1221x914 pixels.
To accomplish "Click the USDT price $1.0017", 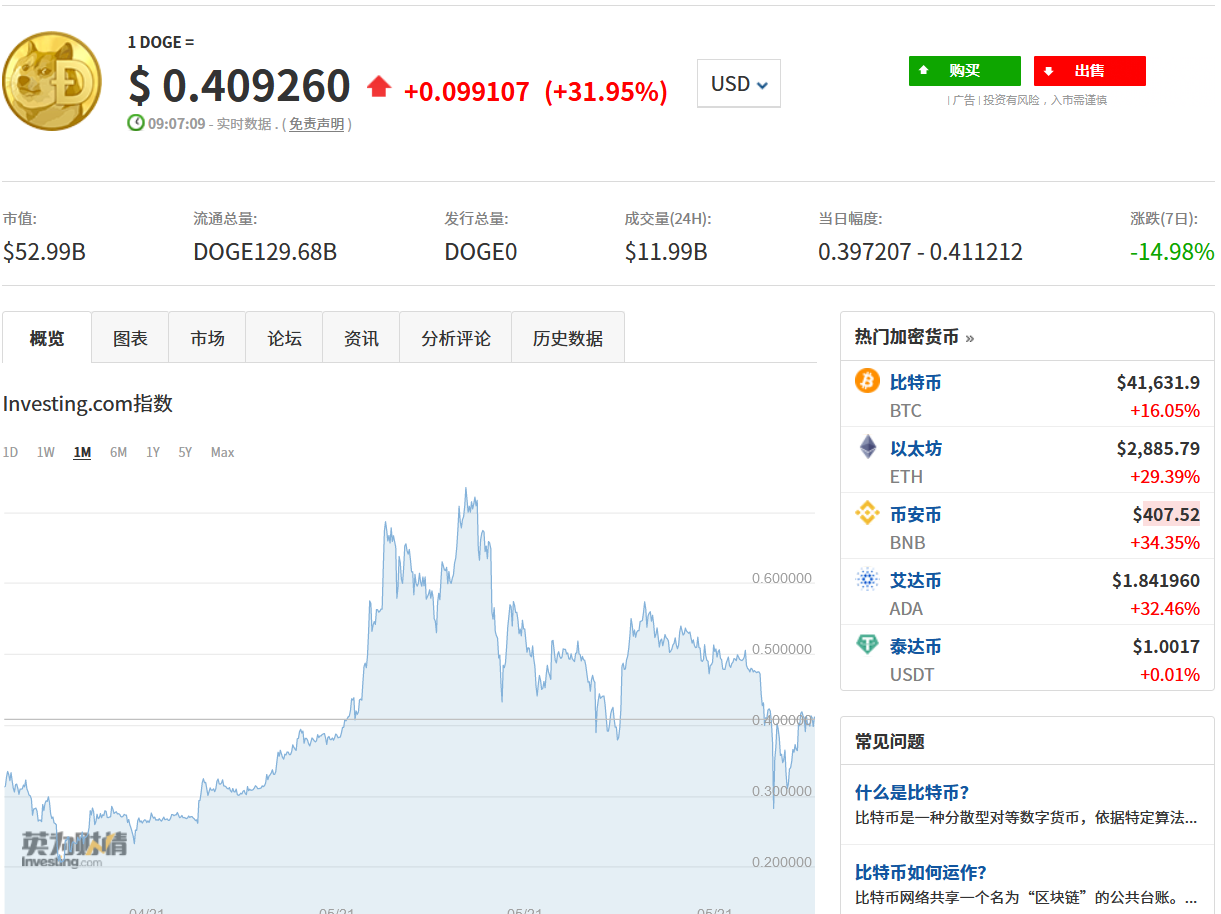I will pos(1166,646).
